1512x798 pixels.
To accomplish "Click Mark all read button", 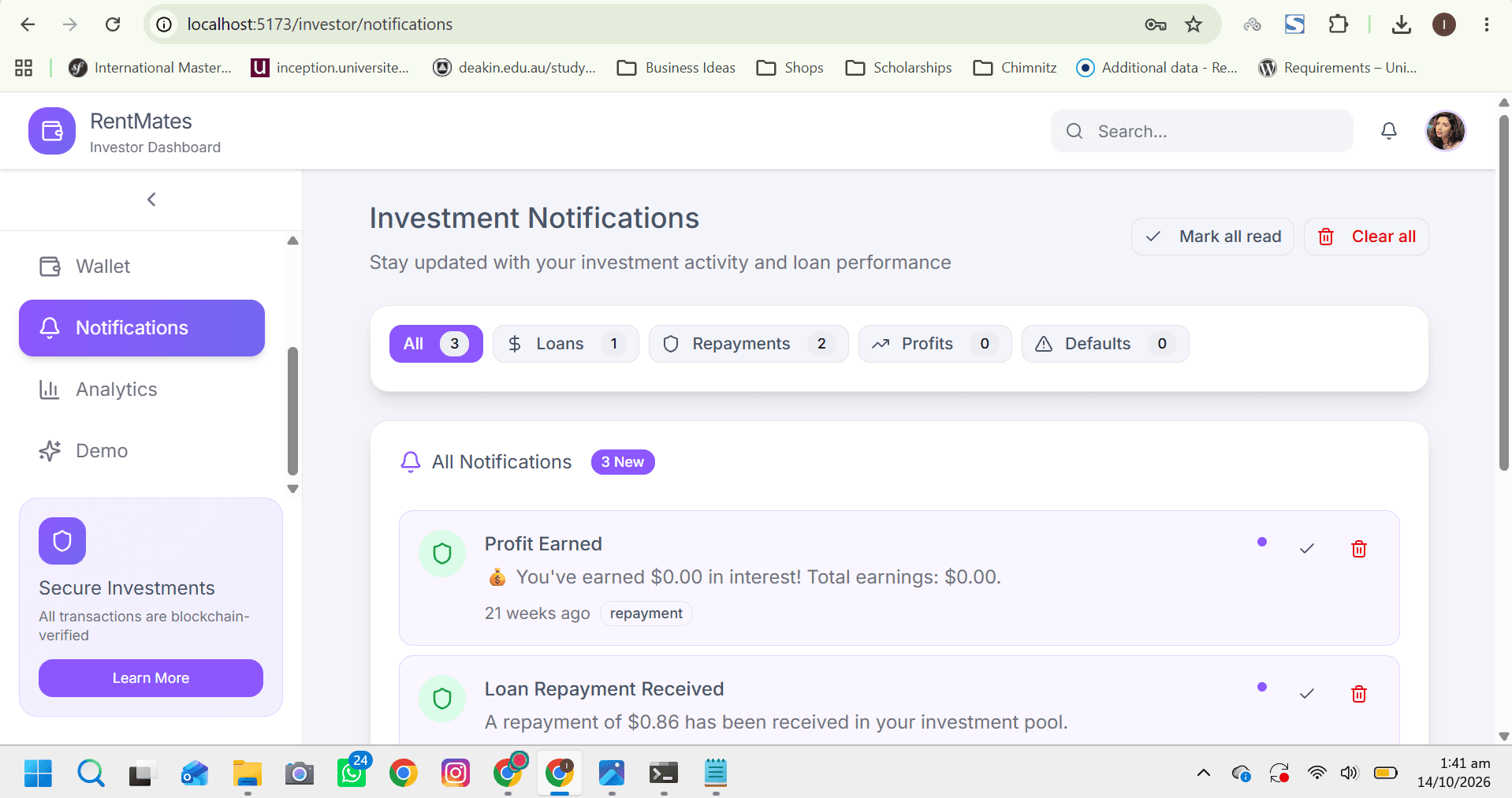I will pos(1212,237).
